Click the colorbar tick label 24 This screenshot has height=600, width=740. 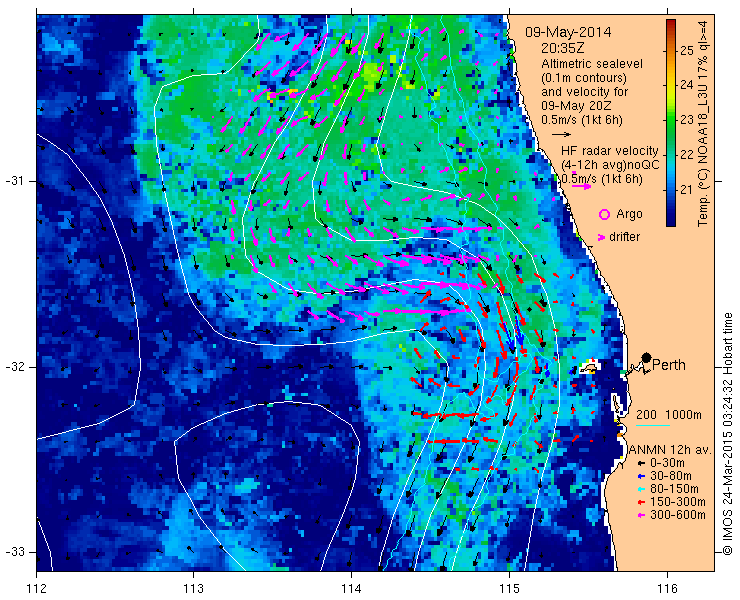(687, 85)
